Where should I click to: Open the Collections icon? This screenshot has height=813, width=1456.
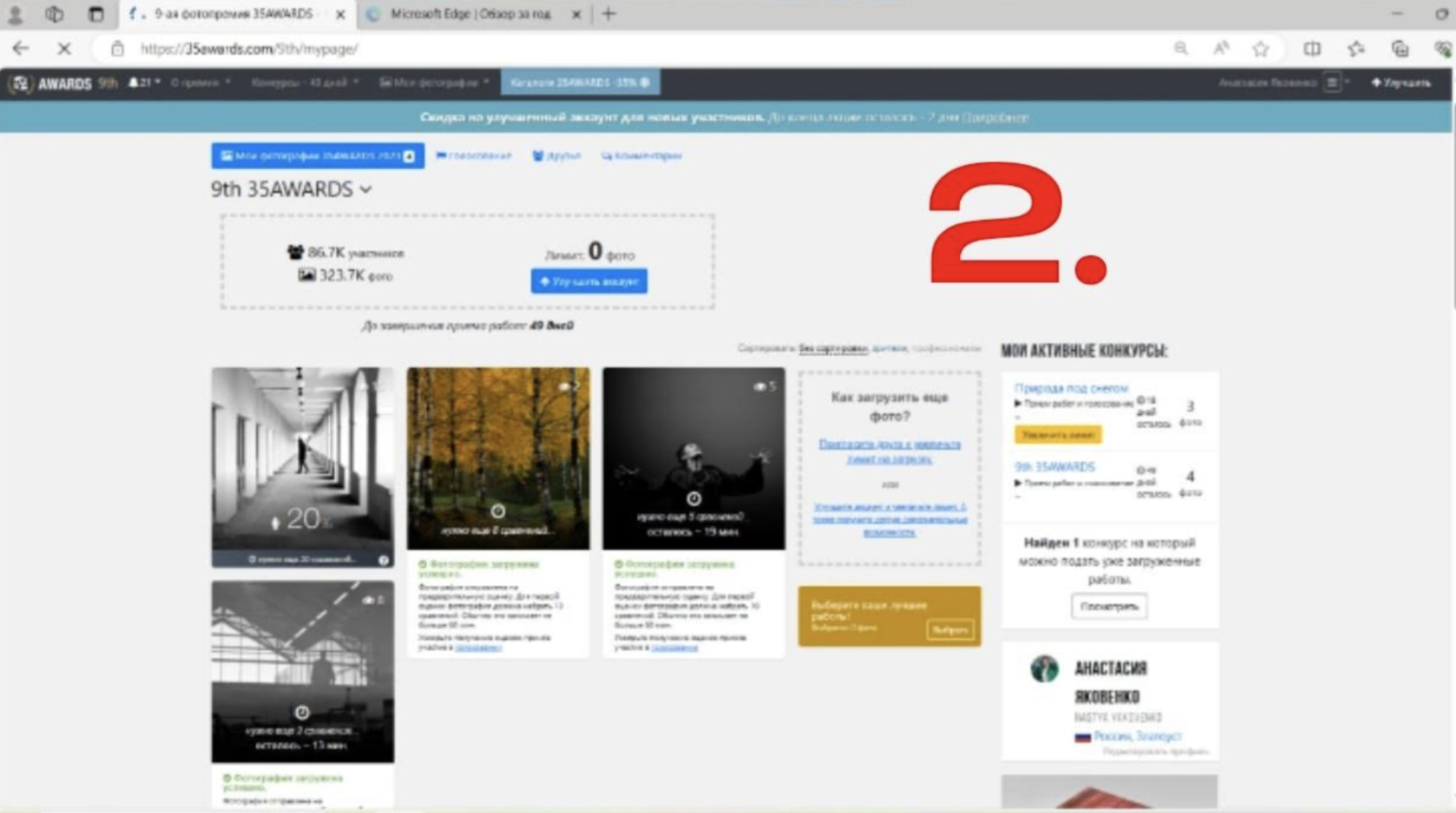[1400, 49]
